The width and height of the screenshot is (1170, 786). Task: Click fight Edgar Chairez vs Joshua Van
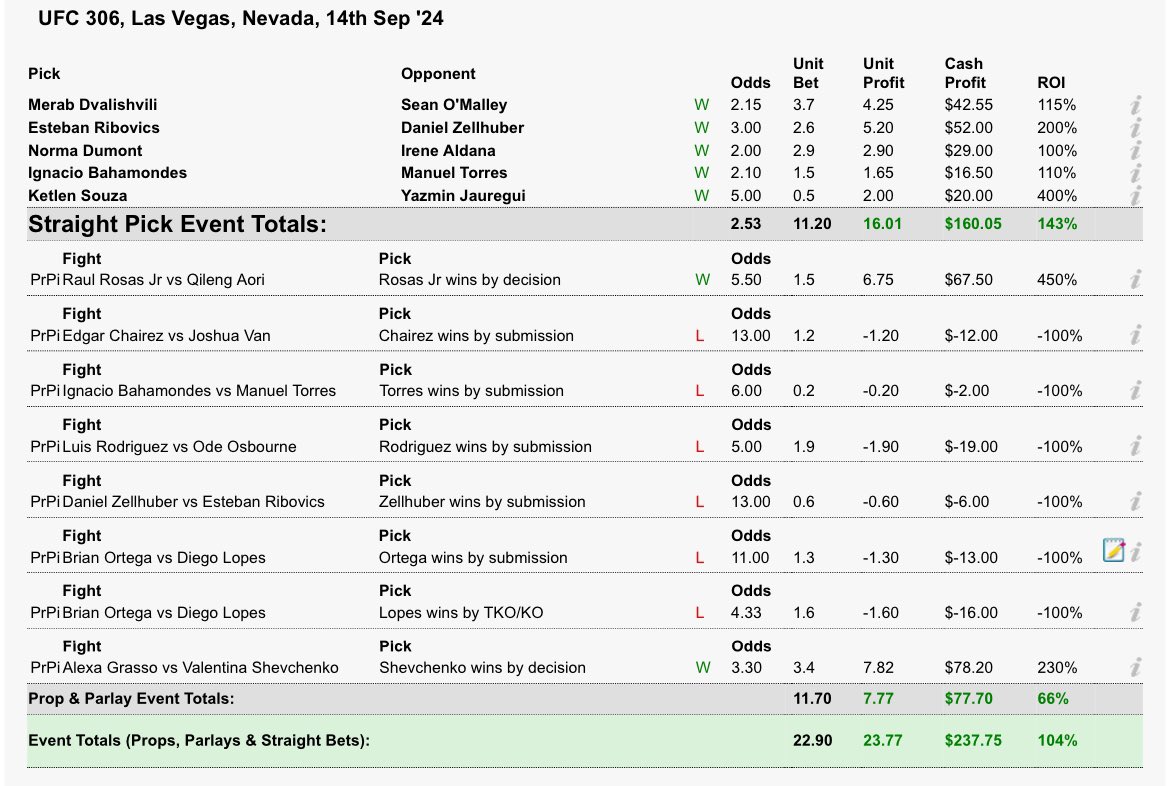click(x=166, y=336)
